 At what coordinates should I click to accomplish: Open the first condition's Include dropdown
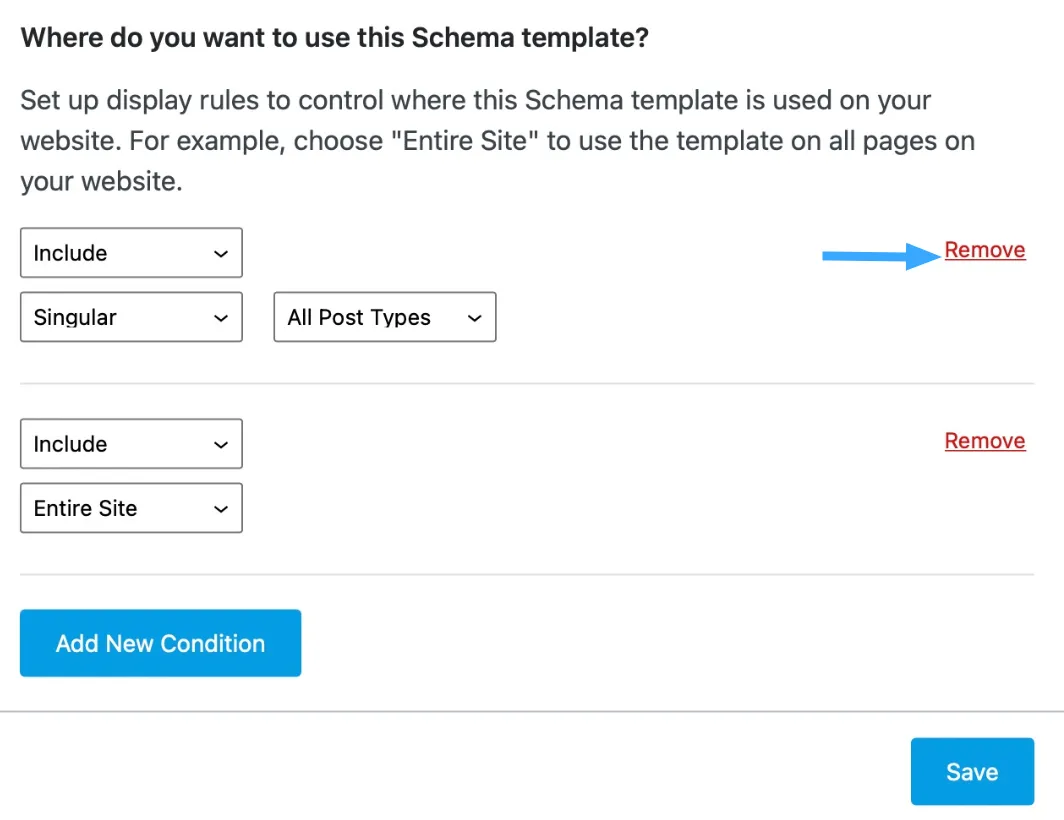tap(131, 254)
